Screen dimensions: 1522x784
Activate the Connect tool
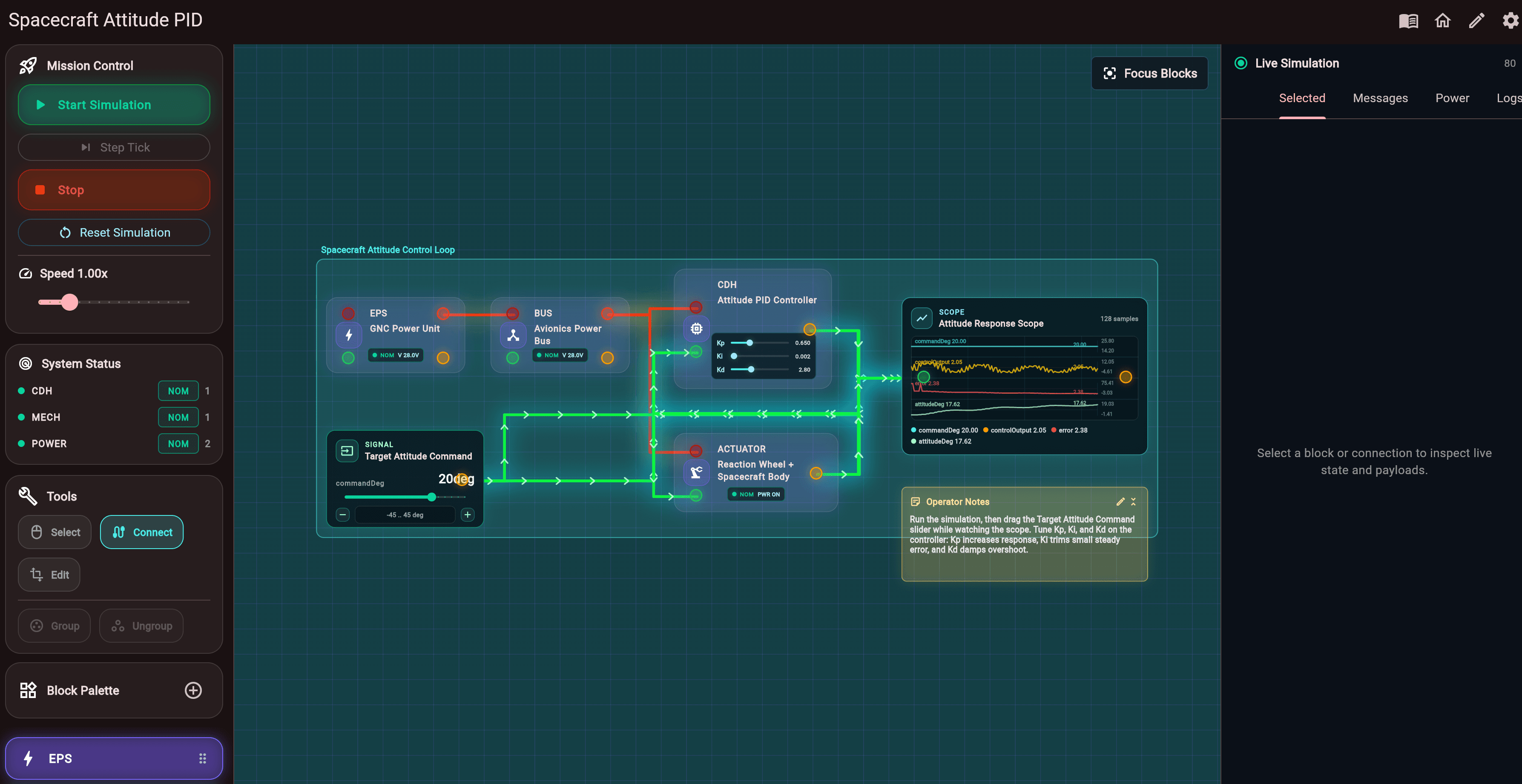coord(142,532)
